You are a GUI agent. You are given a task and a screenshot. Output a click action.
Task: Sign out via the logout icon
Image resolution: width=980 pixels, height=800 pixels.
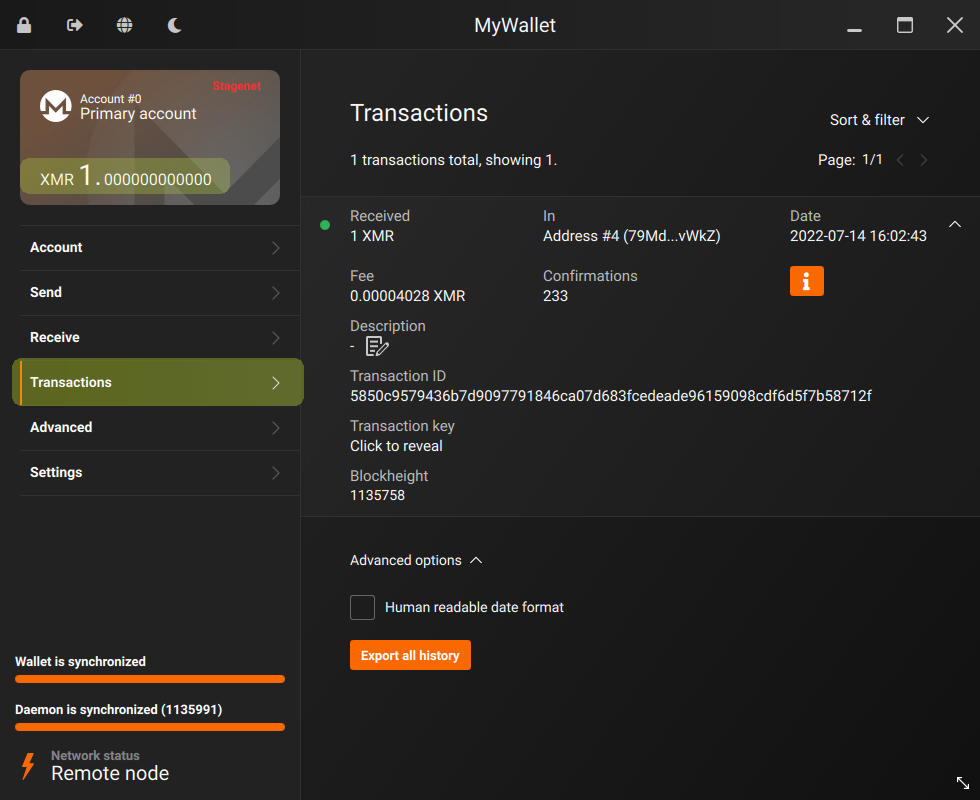point(73,24)
